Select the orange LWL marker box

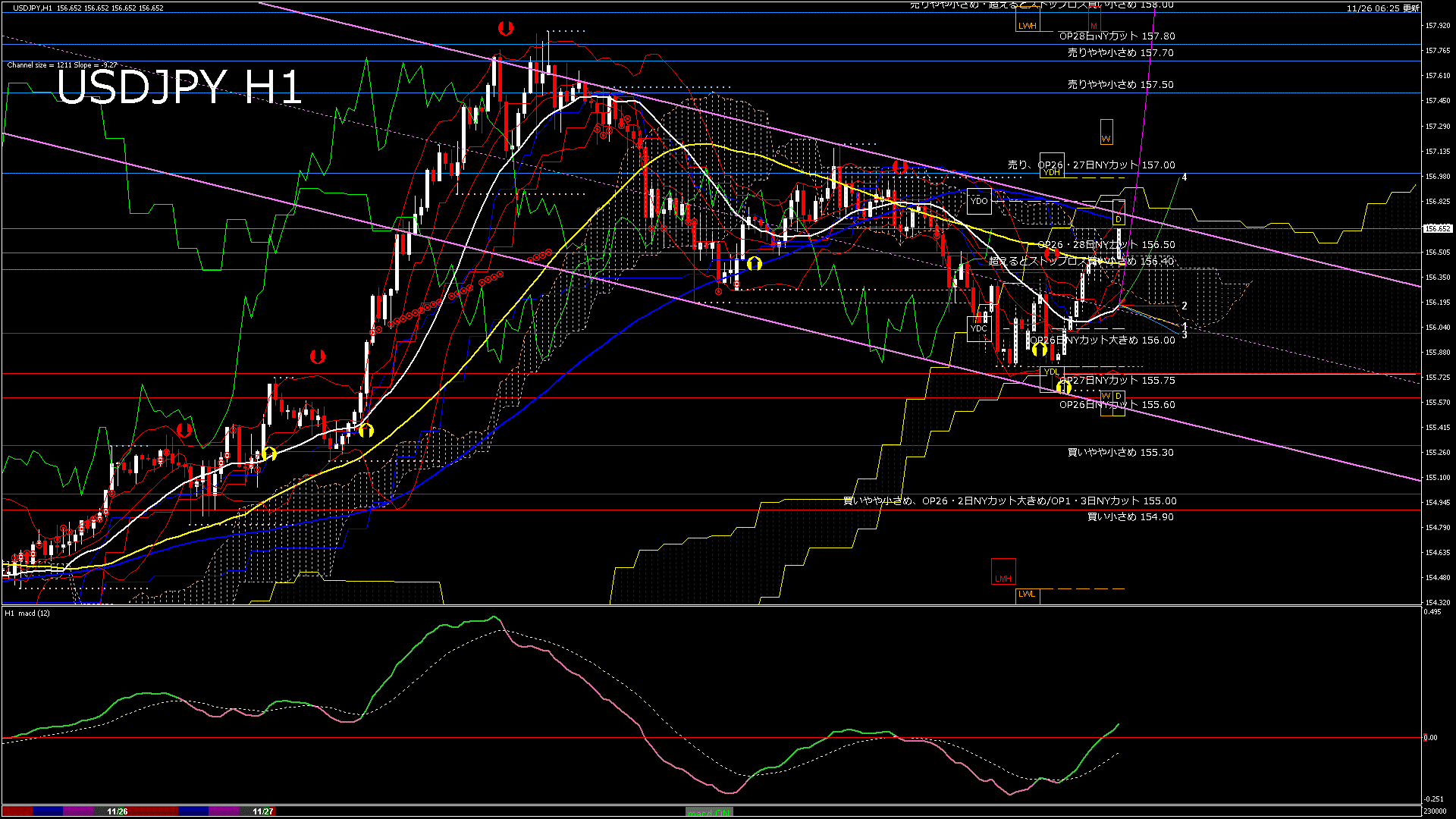(1027, 594)
